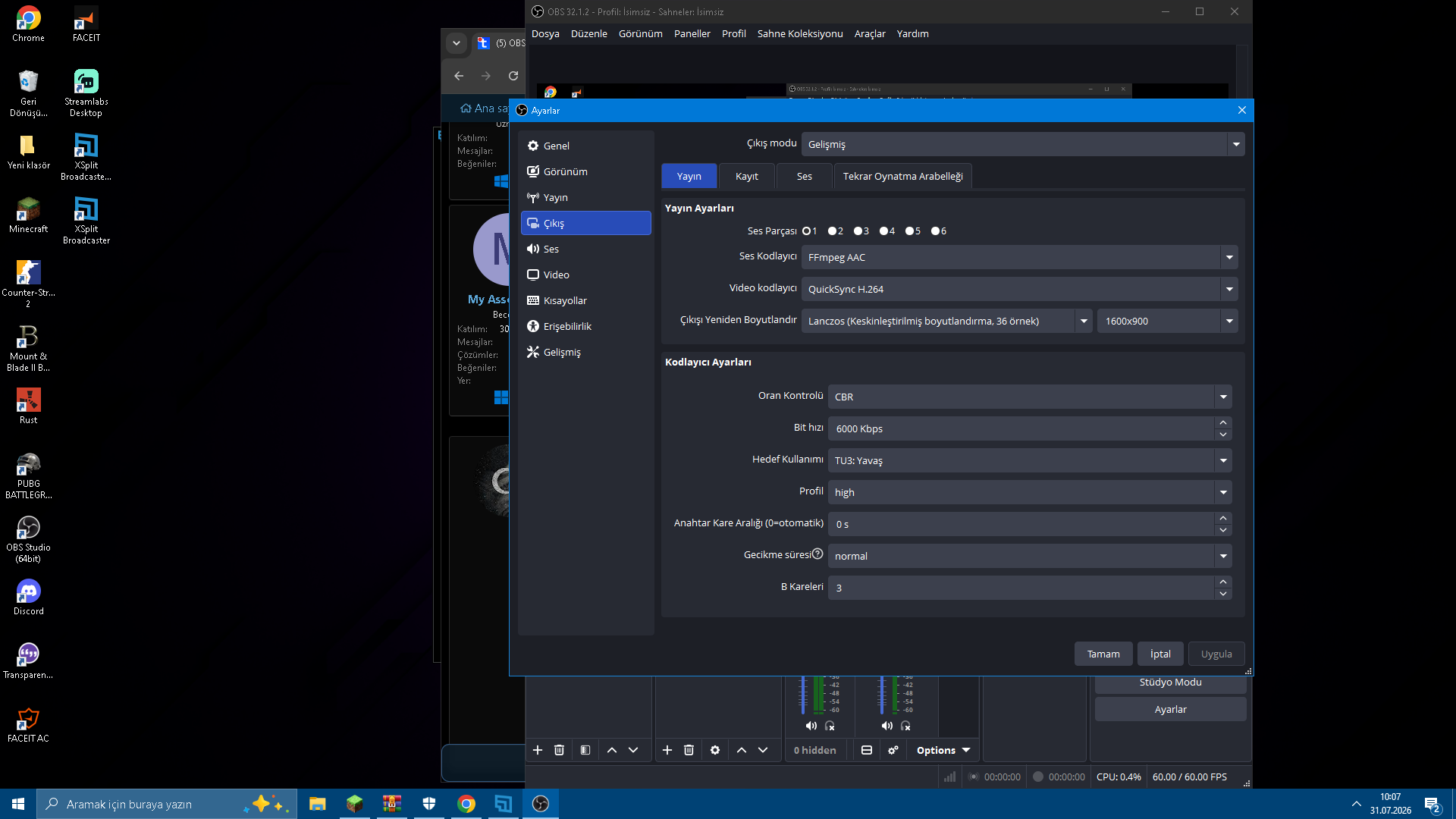Switch to the Kayıt tab
Screen dimensions: 1456x819
747,176
